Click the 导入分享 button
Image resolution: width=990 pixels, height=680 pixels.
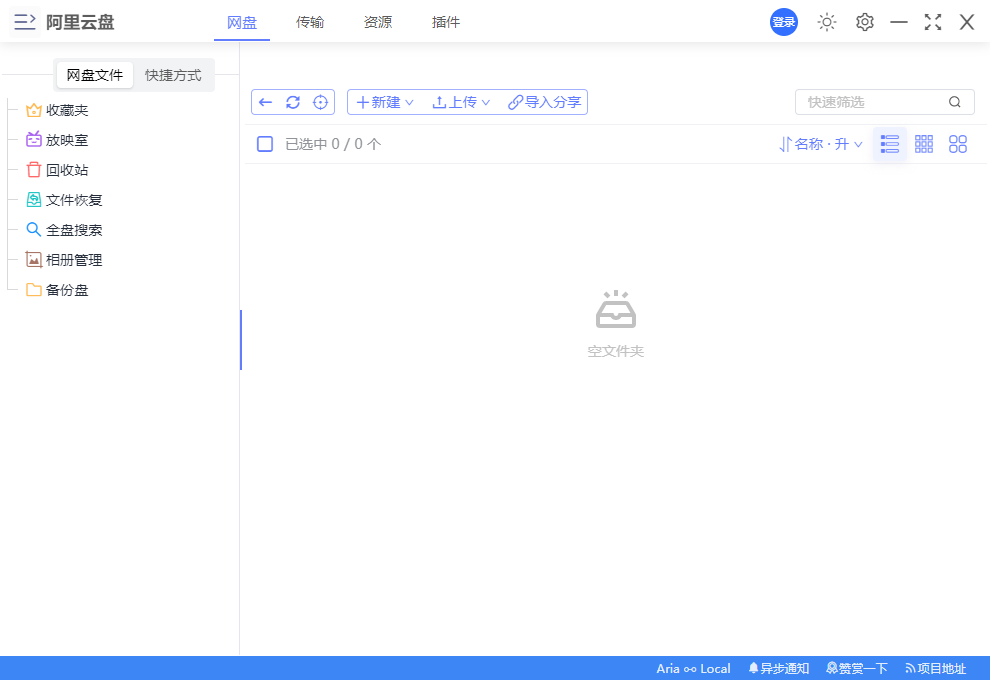(545, 102)
